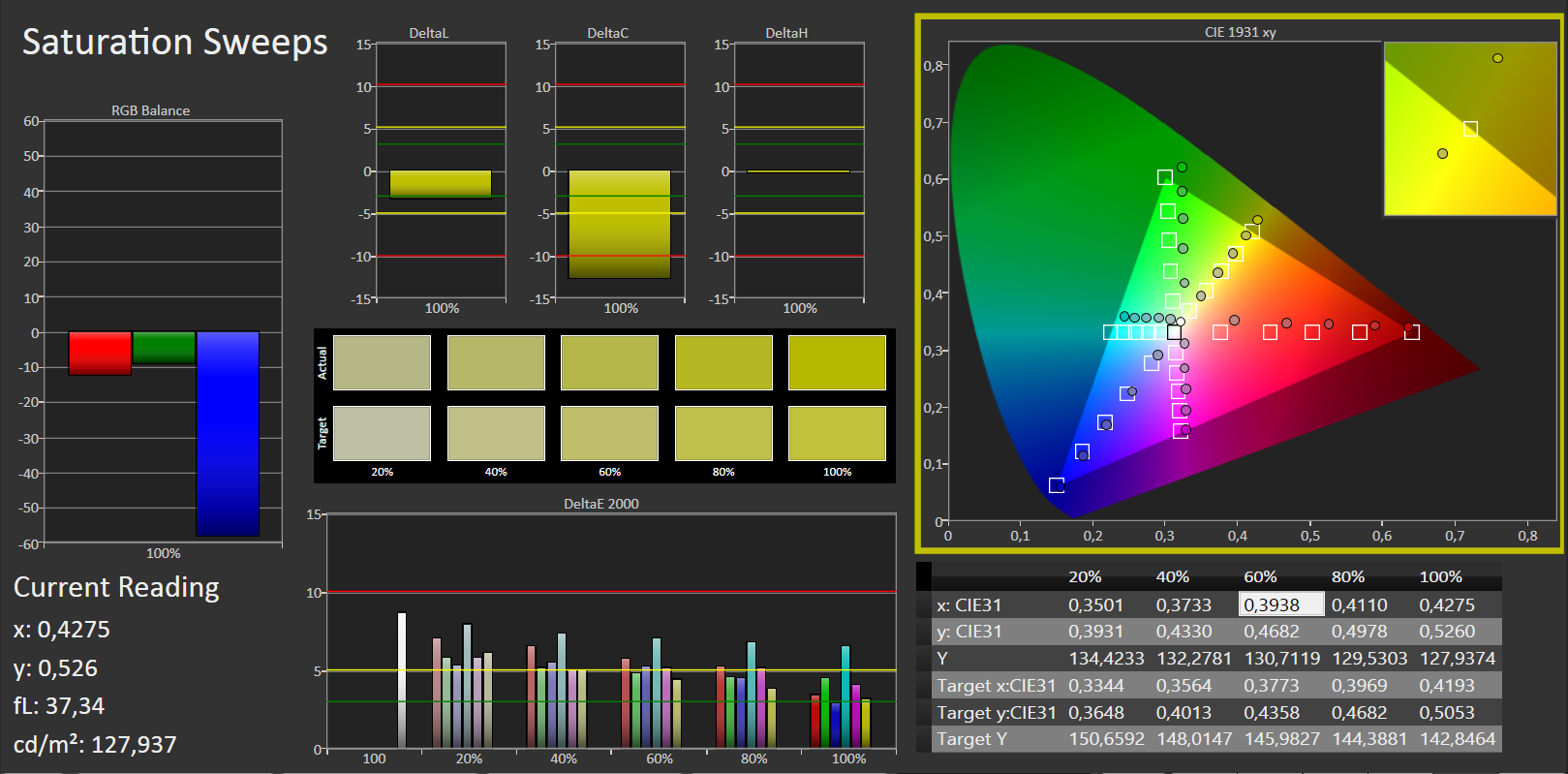Click the 40% Target color swatch

tap(496, 433)
